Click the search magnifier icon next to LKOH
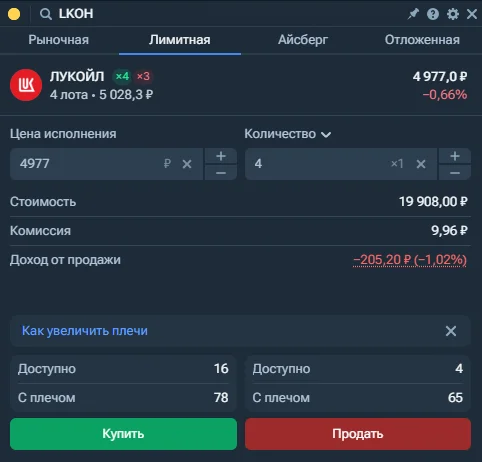482x462 pixels. pyautogui.click(x=46, y=14)
